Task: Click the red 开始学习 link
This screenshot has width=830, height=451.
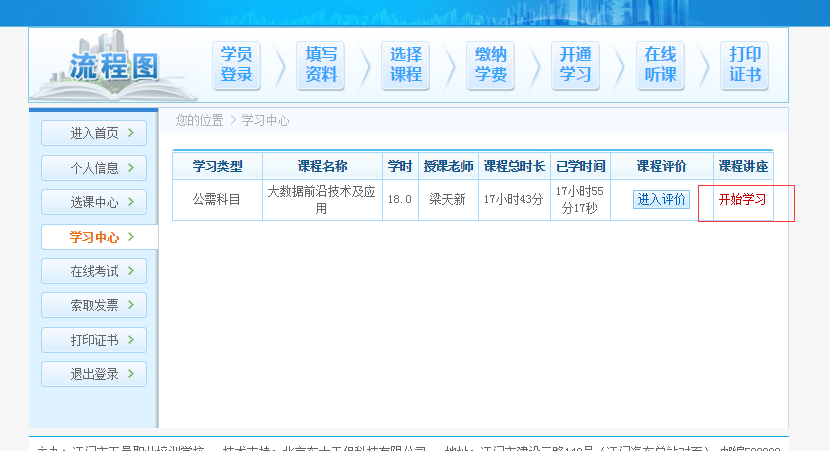Action: (742, 199)
